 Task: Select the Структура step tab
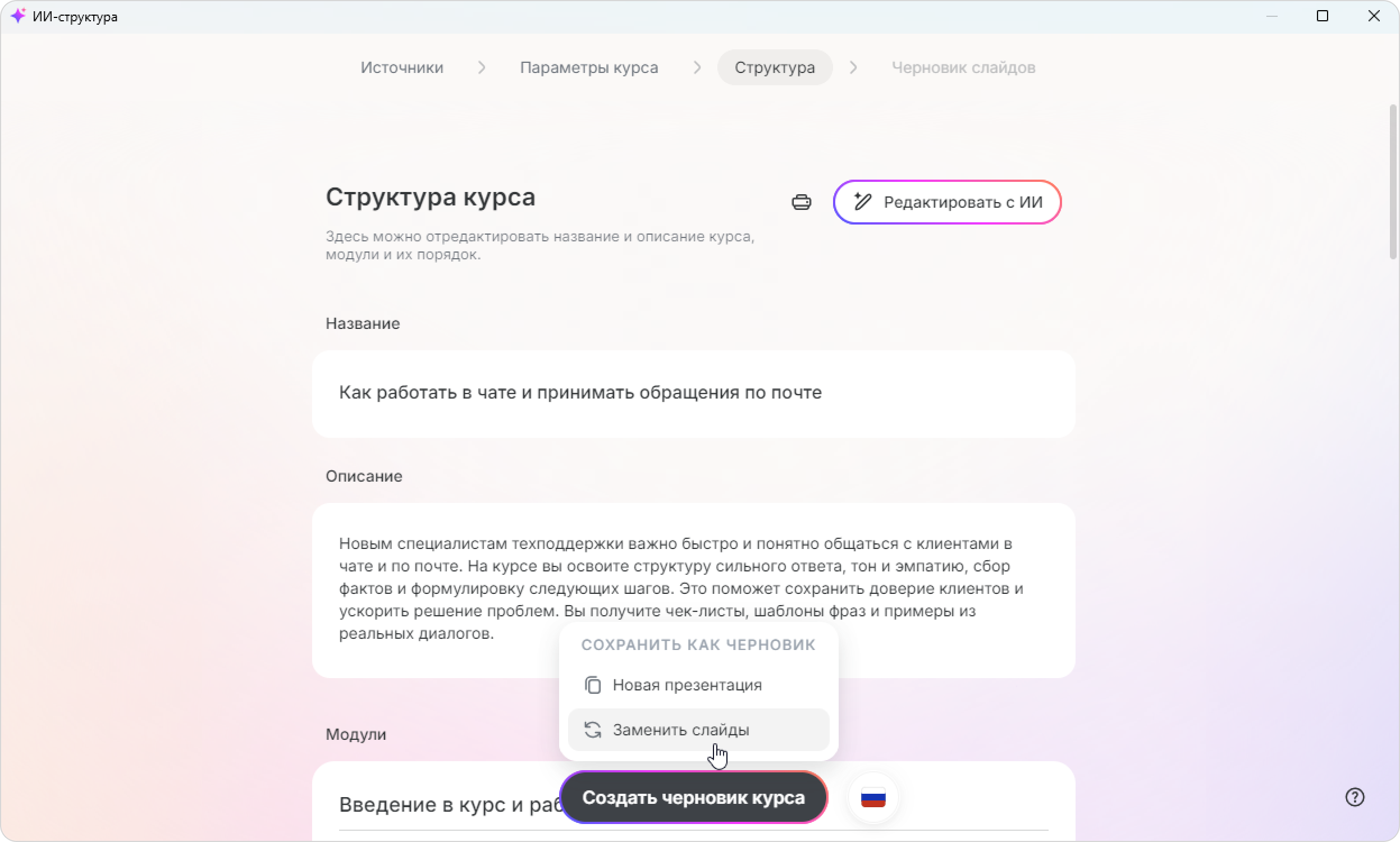tap(775, 67)
